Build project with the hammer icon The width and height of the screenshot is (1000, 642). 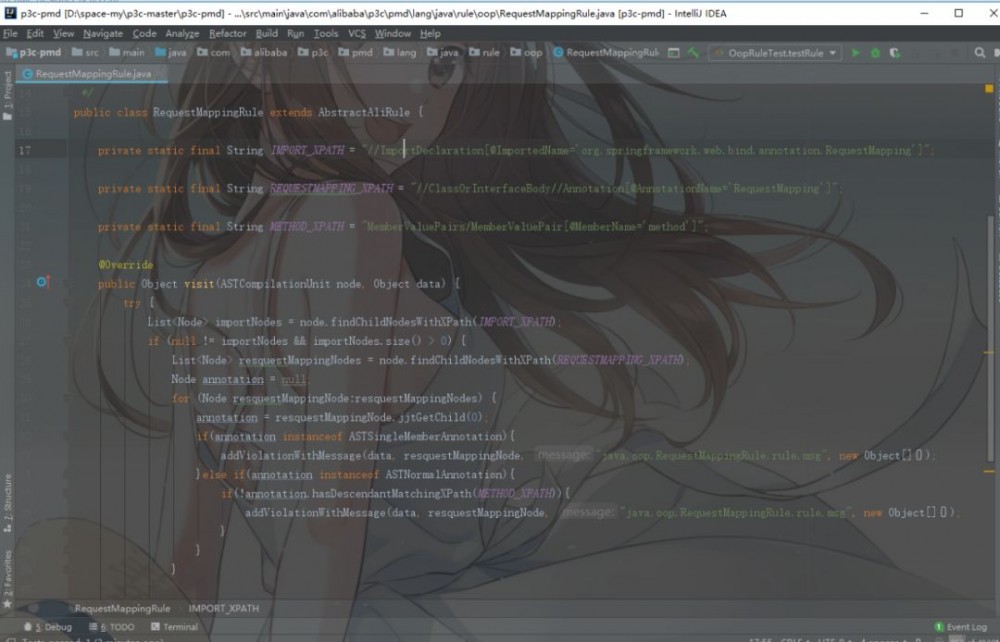693,53
